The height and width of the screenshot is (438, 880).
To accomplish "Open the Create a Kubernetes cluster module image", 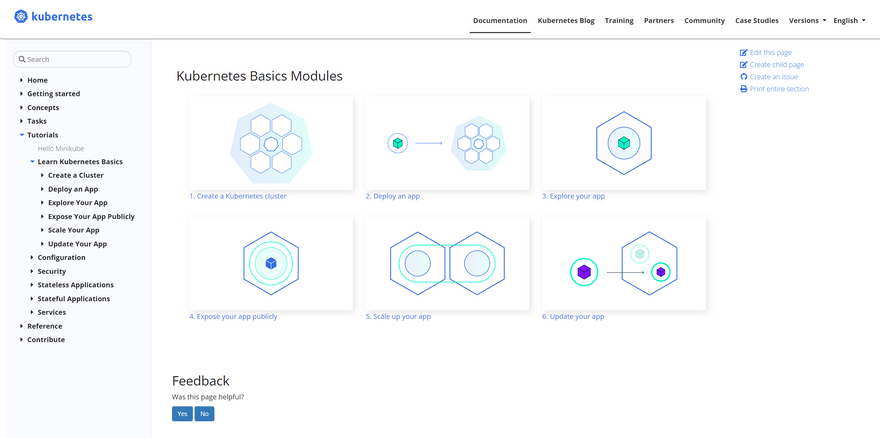I will pos(270,142).
